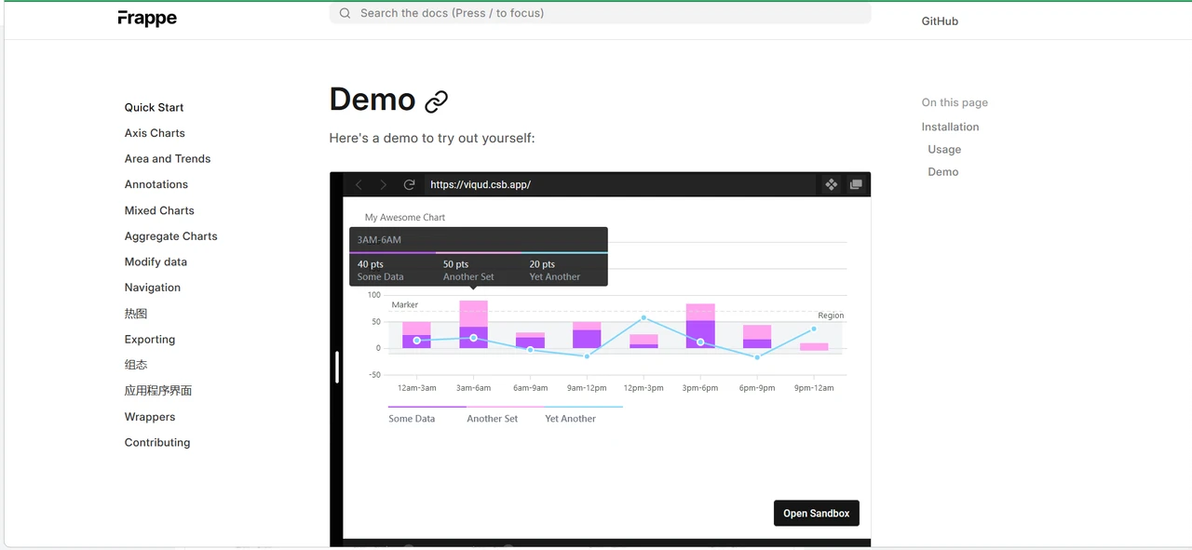This screenshot has width=1192, height=550.
Task: Open Axis Charts in the sidebar
Action: tap(154, 133)
